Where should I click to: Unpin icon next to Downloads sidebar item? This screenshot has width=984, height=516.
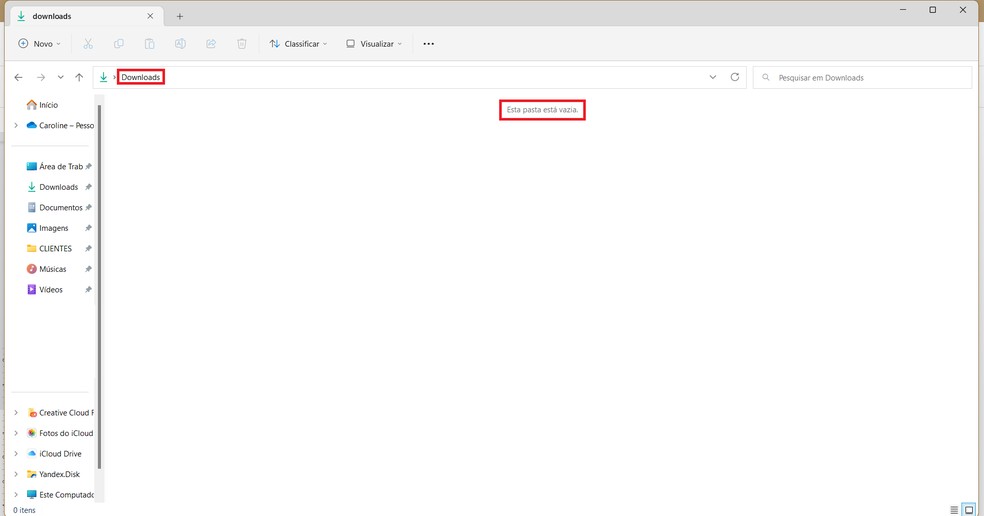point(88,187)
